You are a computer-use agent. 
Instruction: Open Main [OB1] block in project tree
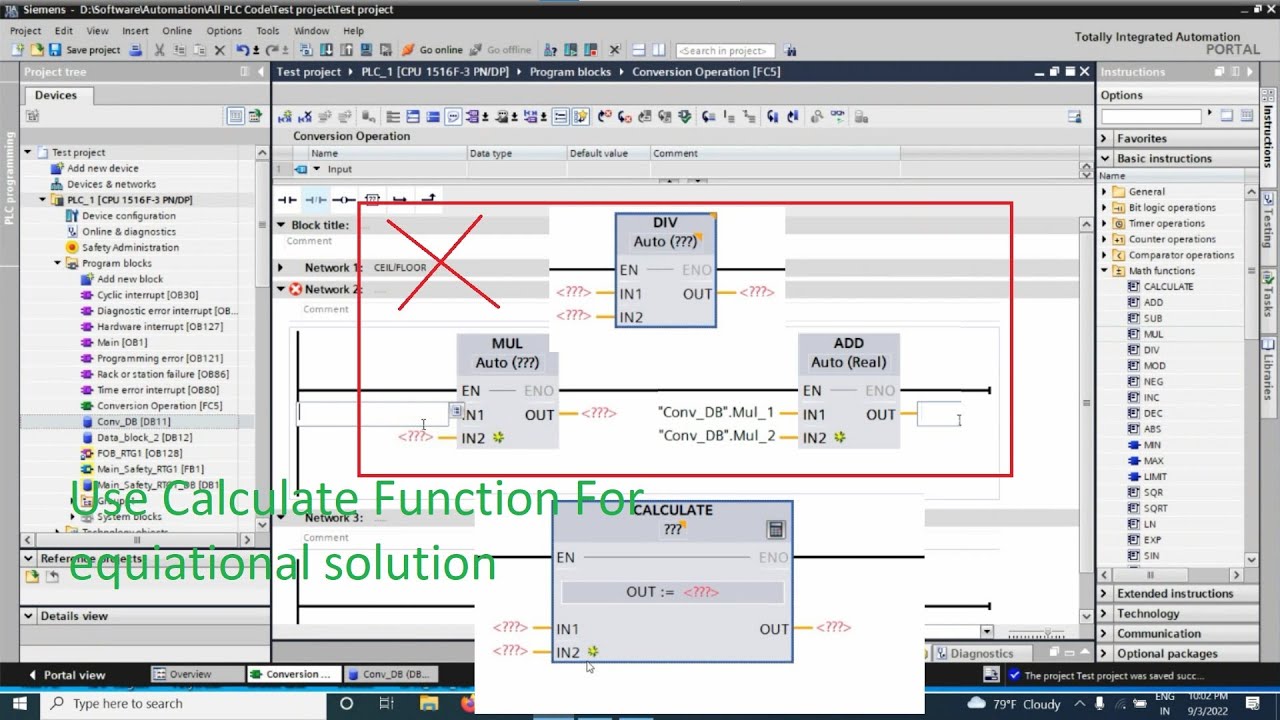122,342
